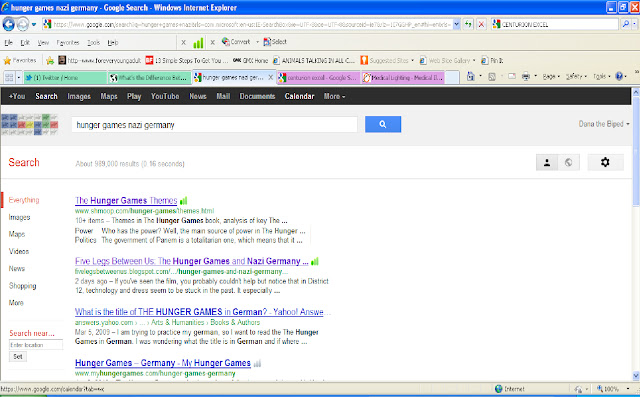Open a new blank tab
Viewport: 640px width, 397px height.
coord(452,77)
